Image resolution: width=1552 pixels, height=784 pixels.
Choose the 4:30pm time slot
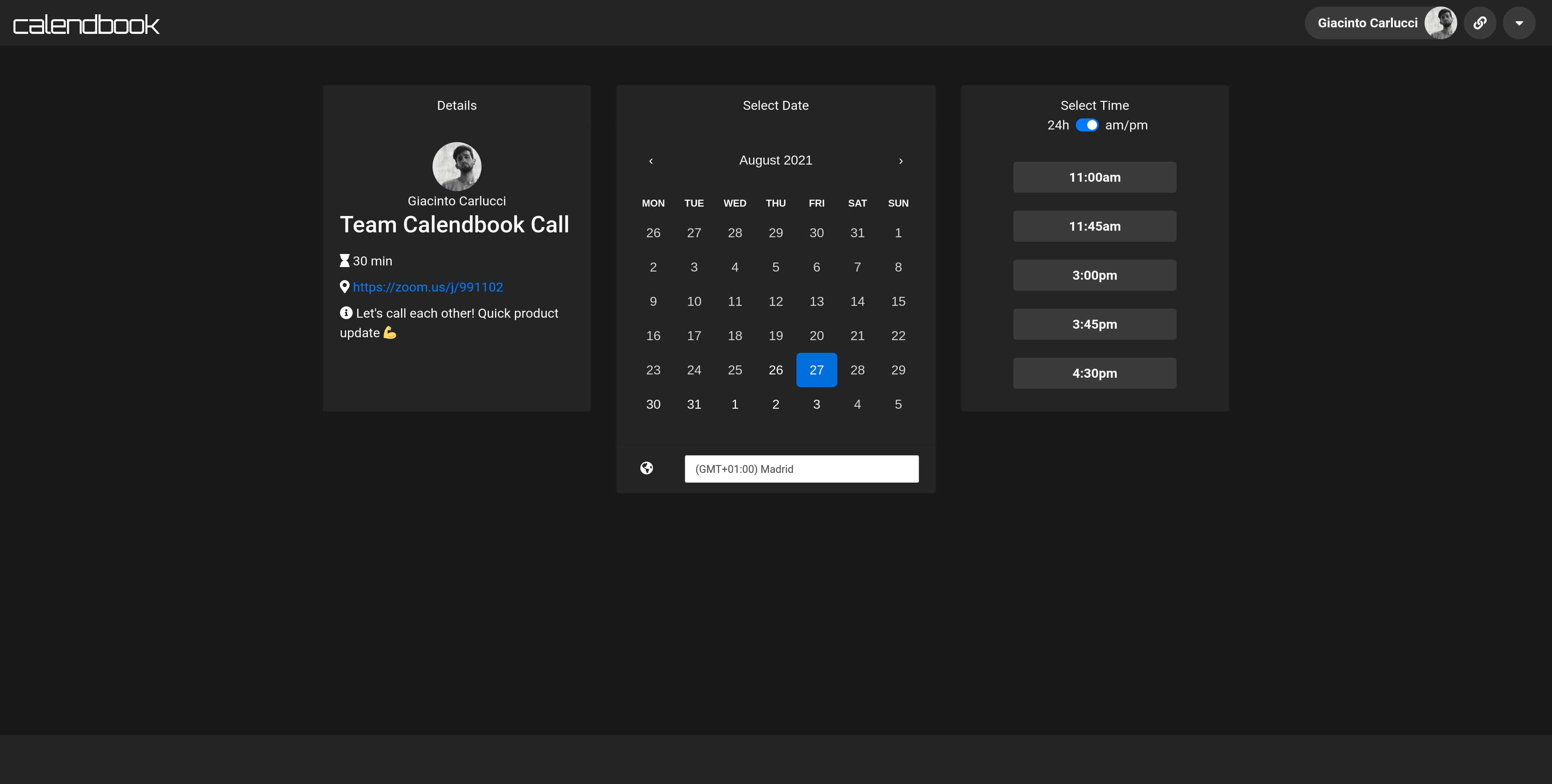[x=1094, y=373]
